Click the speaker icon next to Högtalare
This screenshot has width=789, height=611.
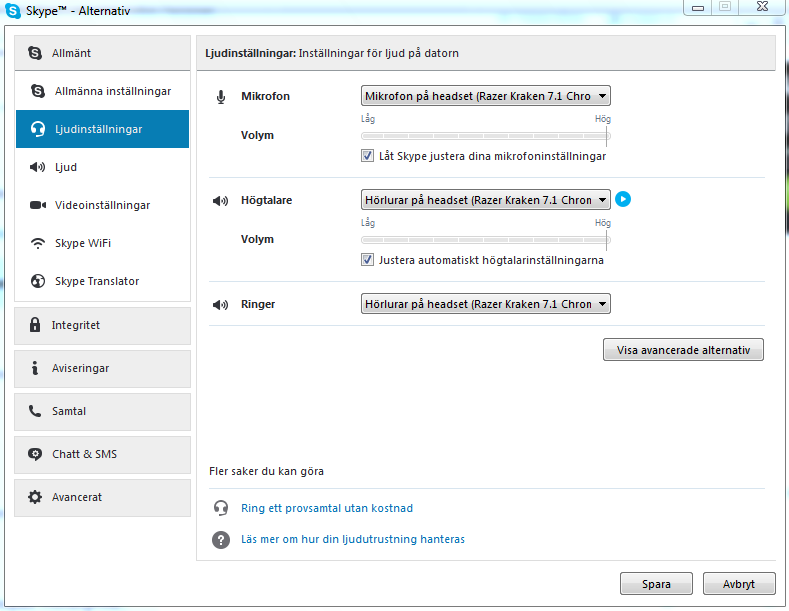click(x=220, y=201)
